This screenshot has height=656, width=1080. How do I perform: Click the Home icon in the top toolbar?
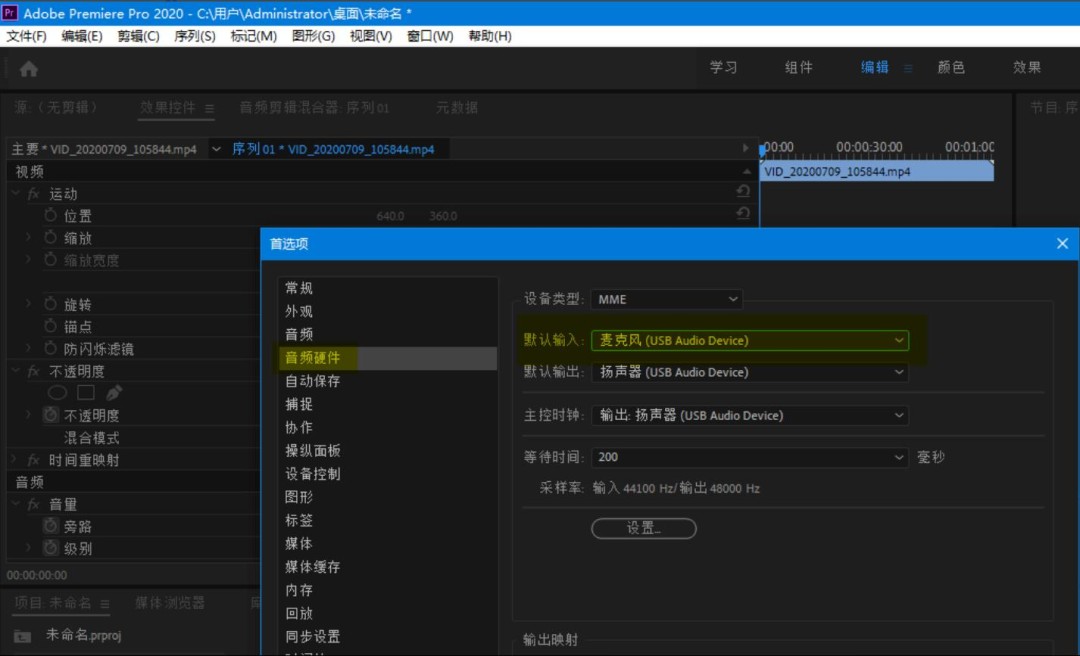click(28, 68)
